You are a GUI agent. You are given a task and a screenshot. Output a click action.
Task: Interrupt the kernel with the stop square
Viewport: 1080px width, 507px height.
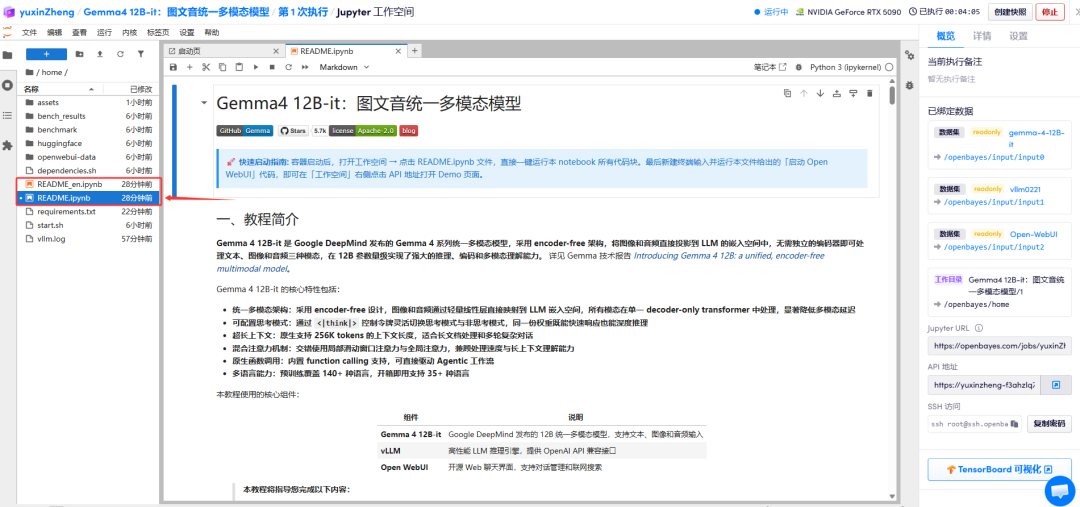pyautogui.click(x=272, y=67)
